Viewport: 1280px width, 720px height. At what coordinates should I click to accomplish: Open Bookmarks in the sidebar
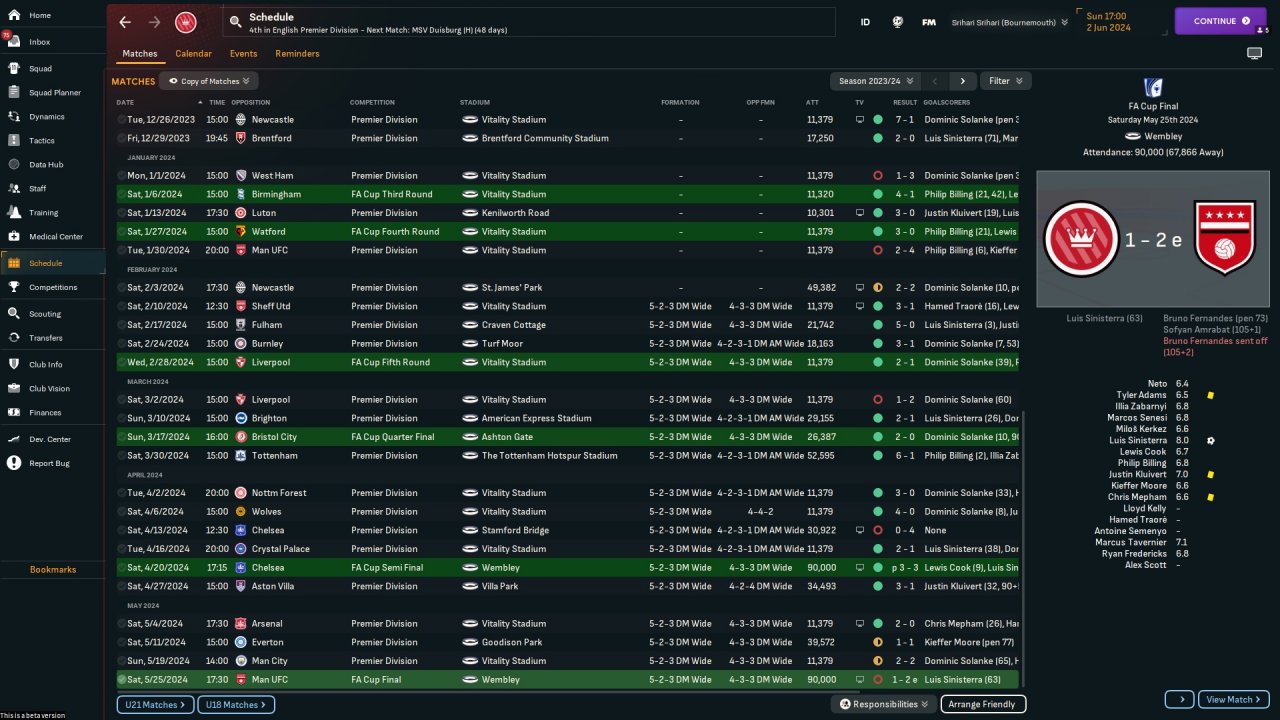click(x=53, y=569)
